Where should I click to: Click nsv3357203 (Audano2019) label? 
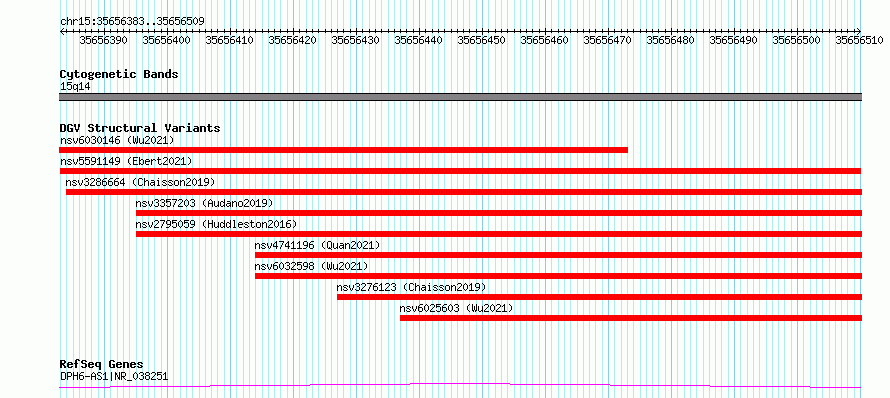[x=204, y=203]
